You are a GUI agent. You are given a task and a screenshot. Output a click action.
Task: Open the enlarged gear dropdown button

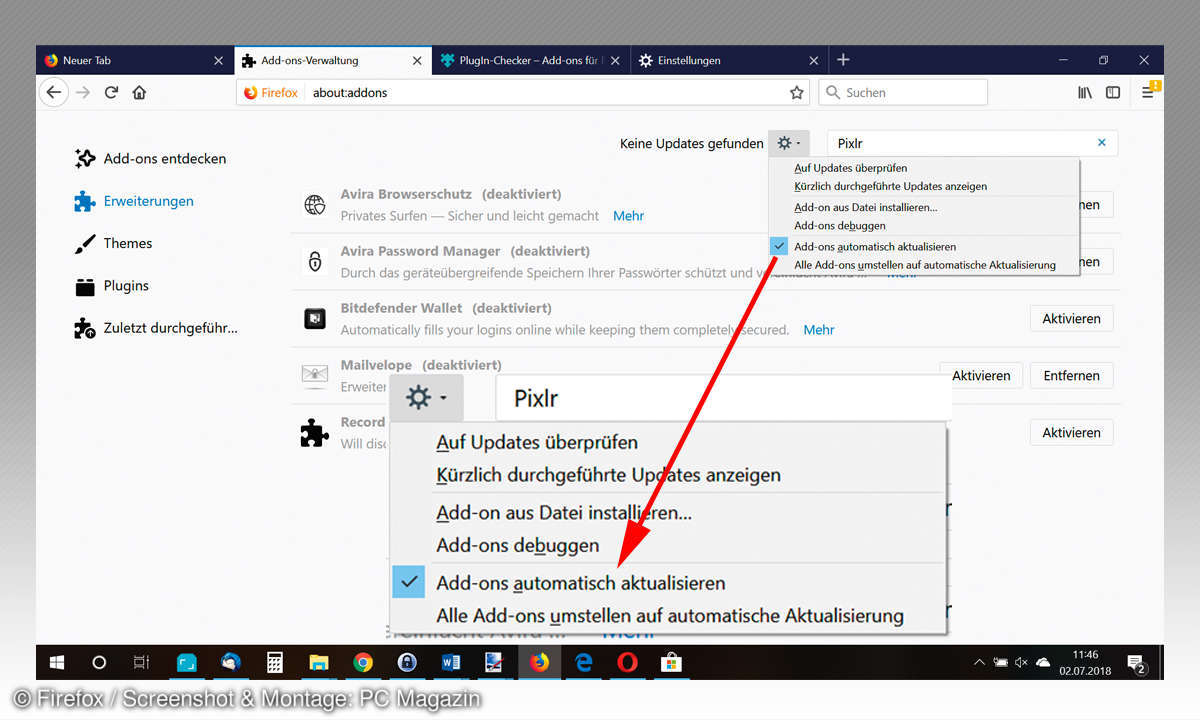click(x=427, y=398)
